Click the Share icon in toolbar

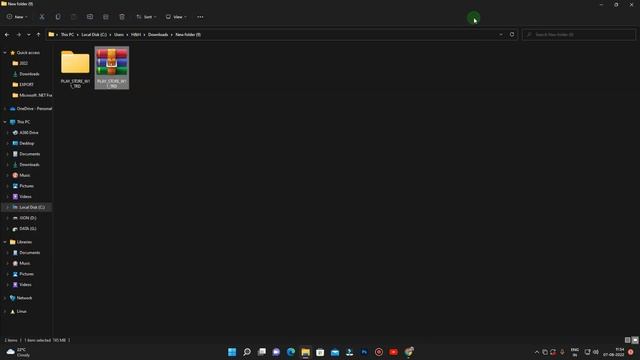(x=106, y=17)
